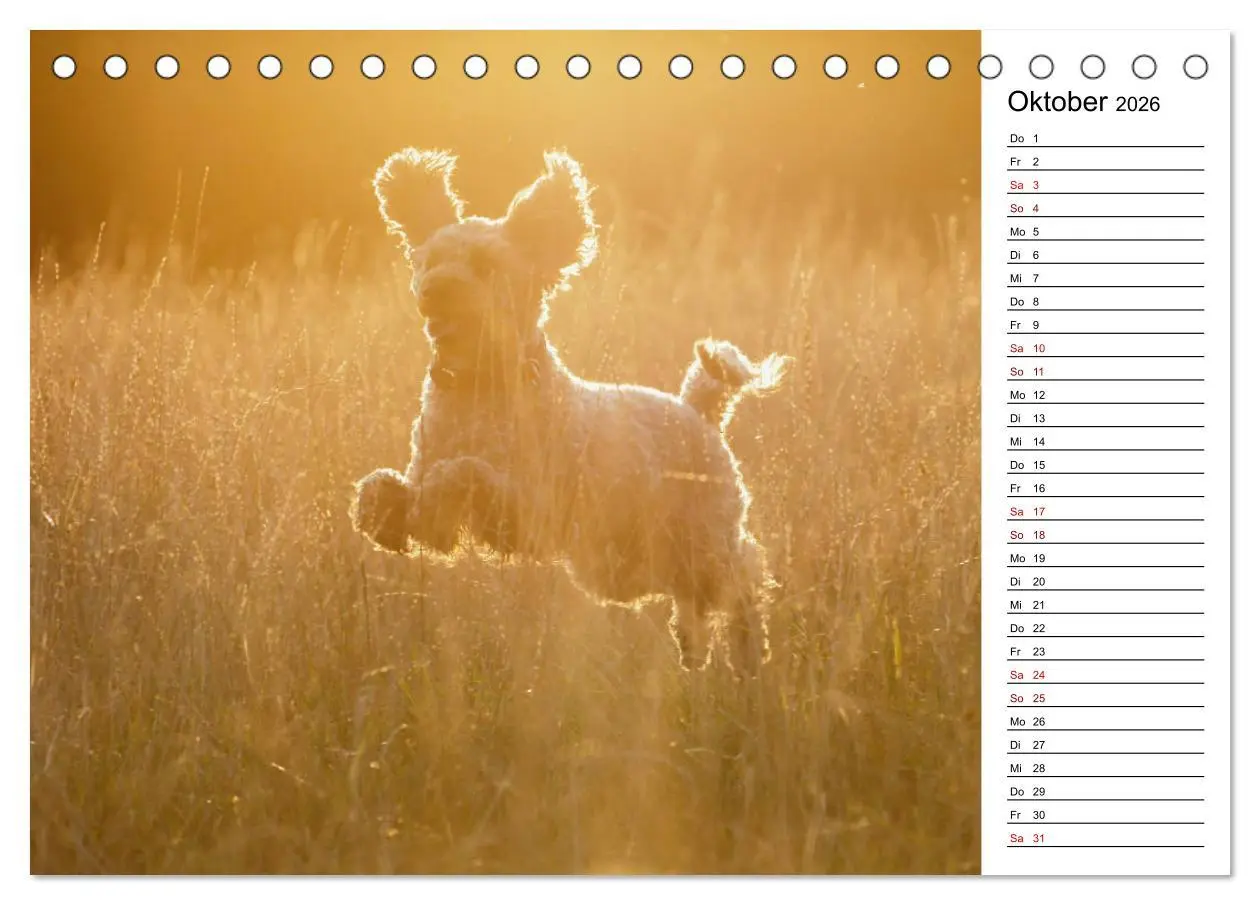Pick the red 'So 11' row
The width and height of the screenshot is (1260, 905).
[1105, 371]
